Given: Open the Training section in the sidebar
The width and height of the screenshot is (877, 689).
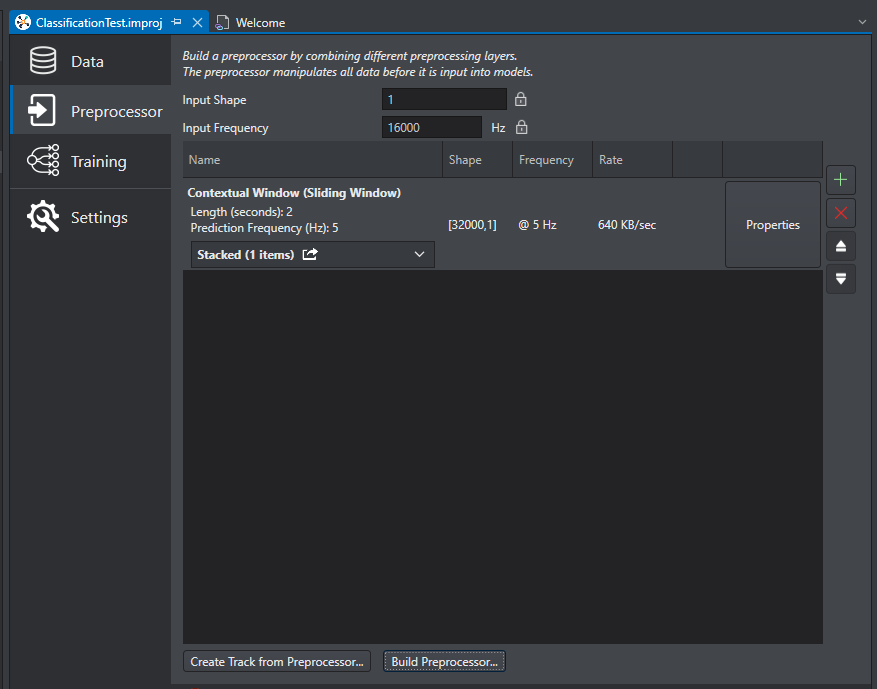Looking at the screenshot, I should tap(90, 162).
